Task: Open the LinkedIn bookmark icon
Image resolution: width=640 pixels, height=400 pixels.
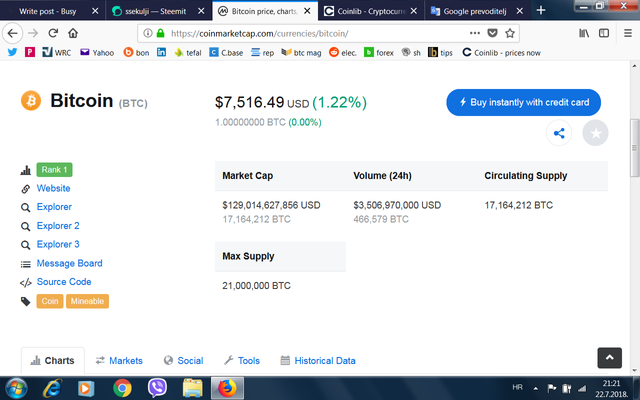Action: 162,52
